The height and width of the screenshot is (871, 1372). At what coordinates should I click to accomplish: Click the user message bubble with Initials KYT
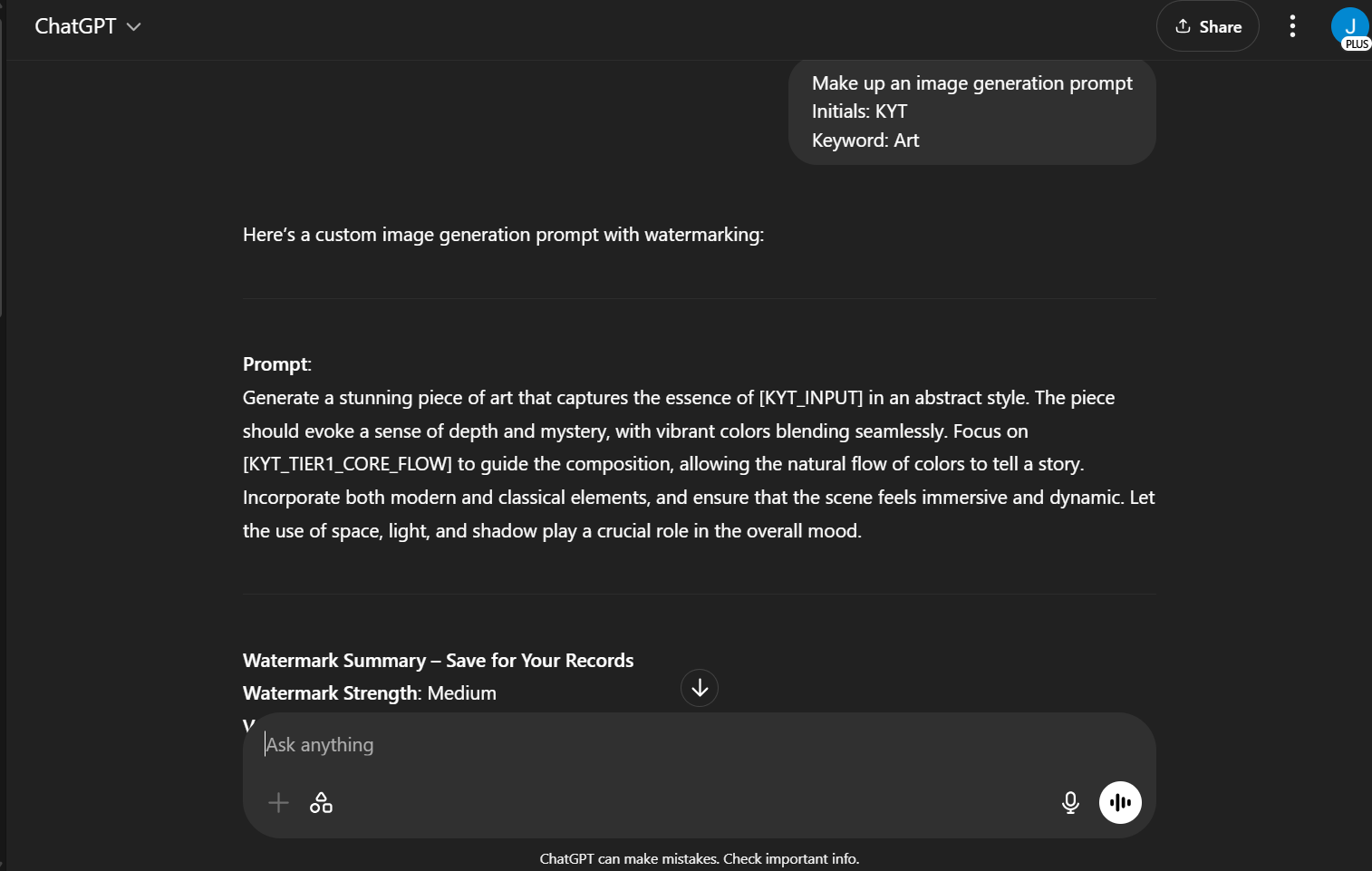(971, 111)
